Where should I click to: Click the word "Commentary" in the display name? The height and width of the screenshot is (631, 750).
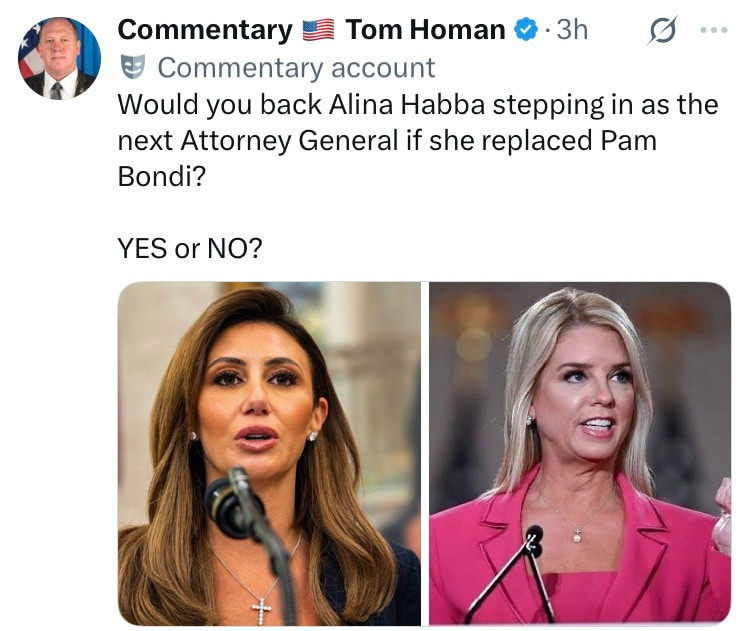pyautogui.click(x=205, y=30)
